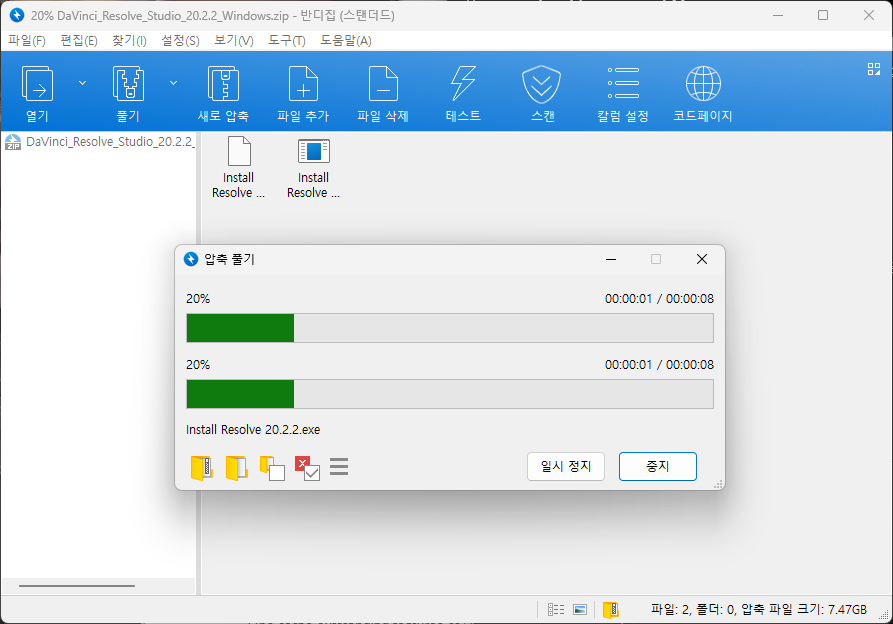Click the red X checkbox icon in the dialog
The height and width of the screenshot is (624, 893).
pos(307,468)
